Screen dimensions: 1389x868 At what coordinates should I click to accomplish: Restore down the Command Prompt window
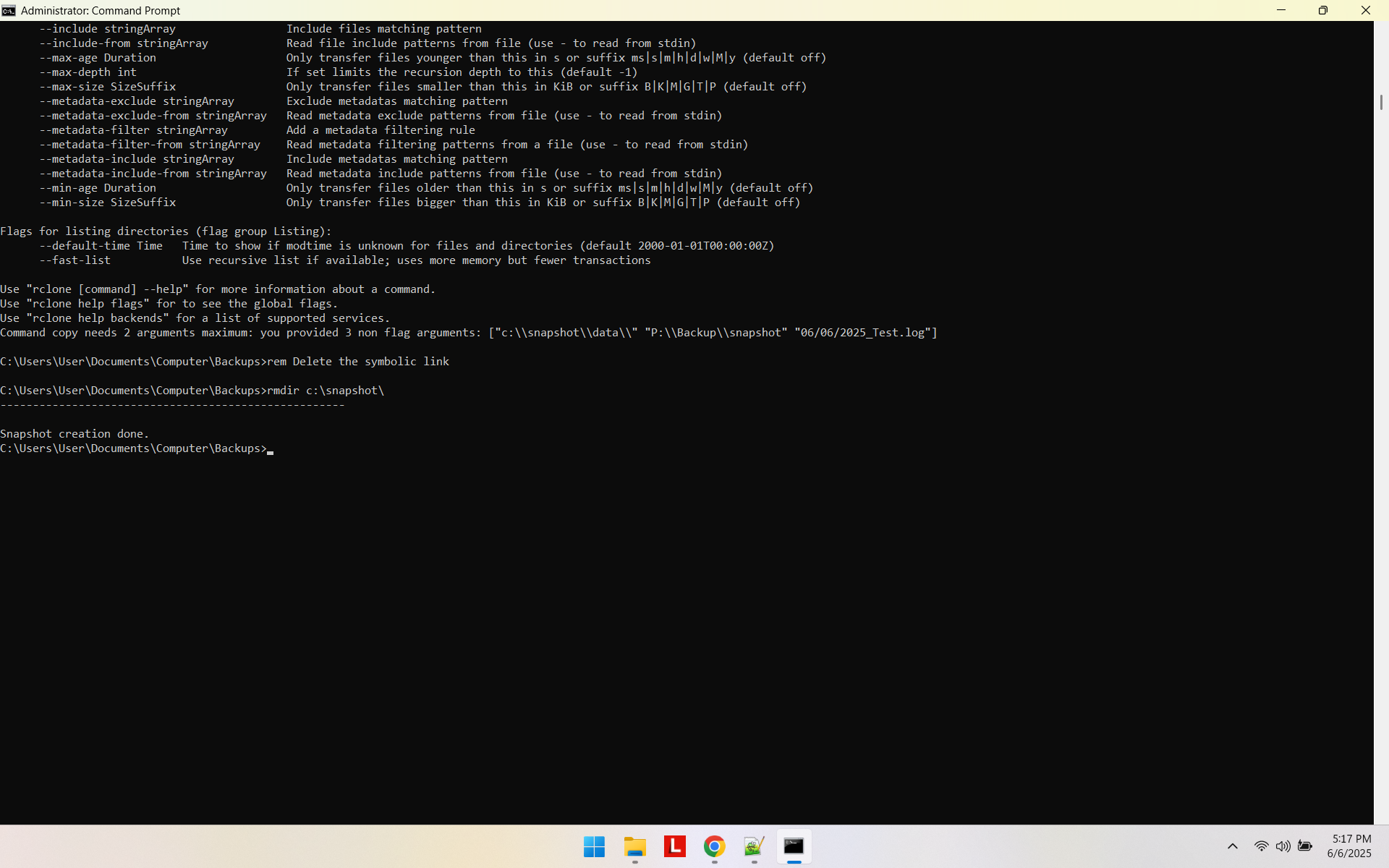[x=1323, y=10]
